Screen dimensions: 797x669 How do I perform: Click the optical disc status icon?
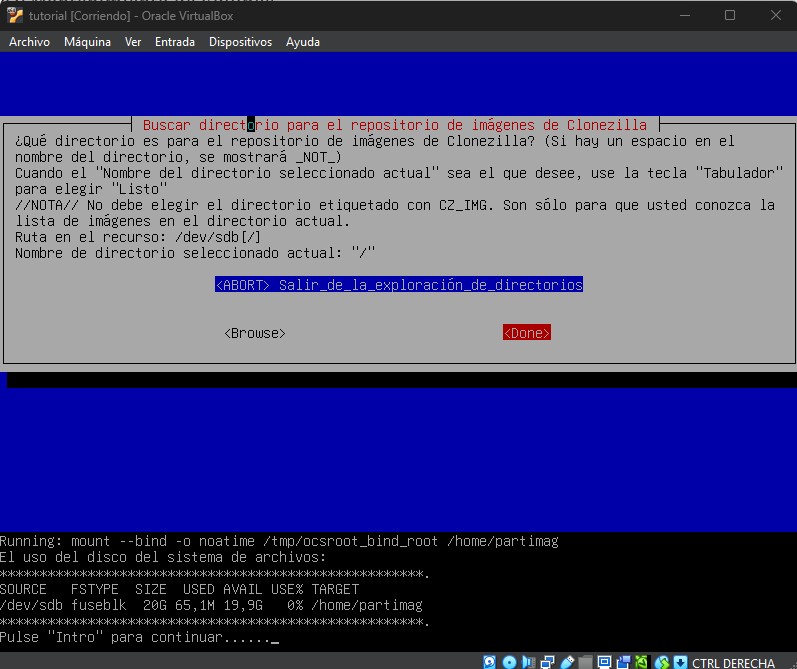pyautogui.click(x=509, y=662)
